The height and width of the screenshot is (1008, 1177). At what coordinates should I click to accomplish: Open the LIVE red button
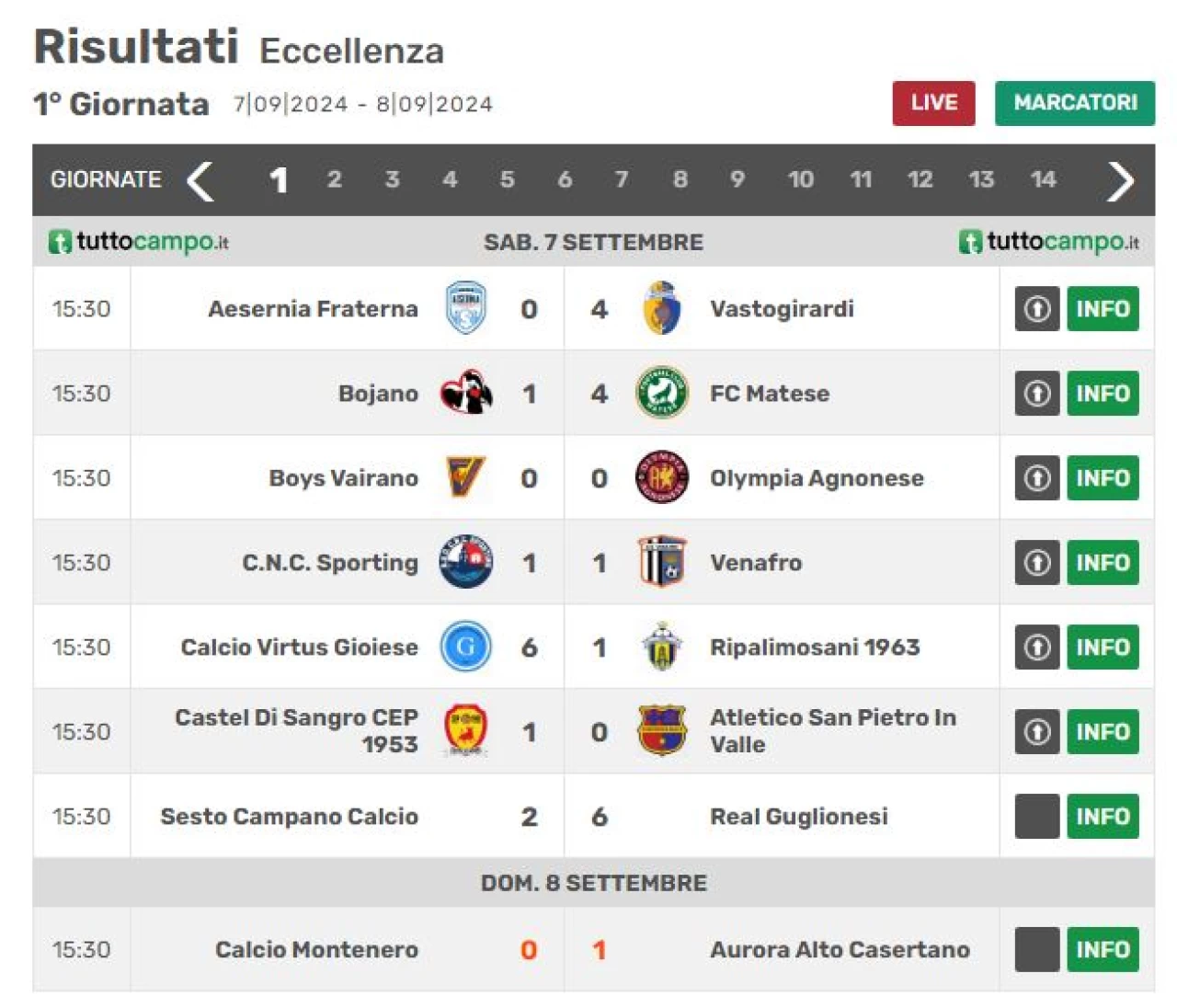click(933, 103)
